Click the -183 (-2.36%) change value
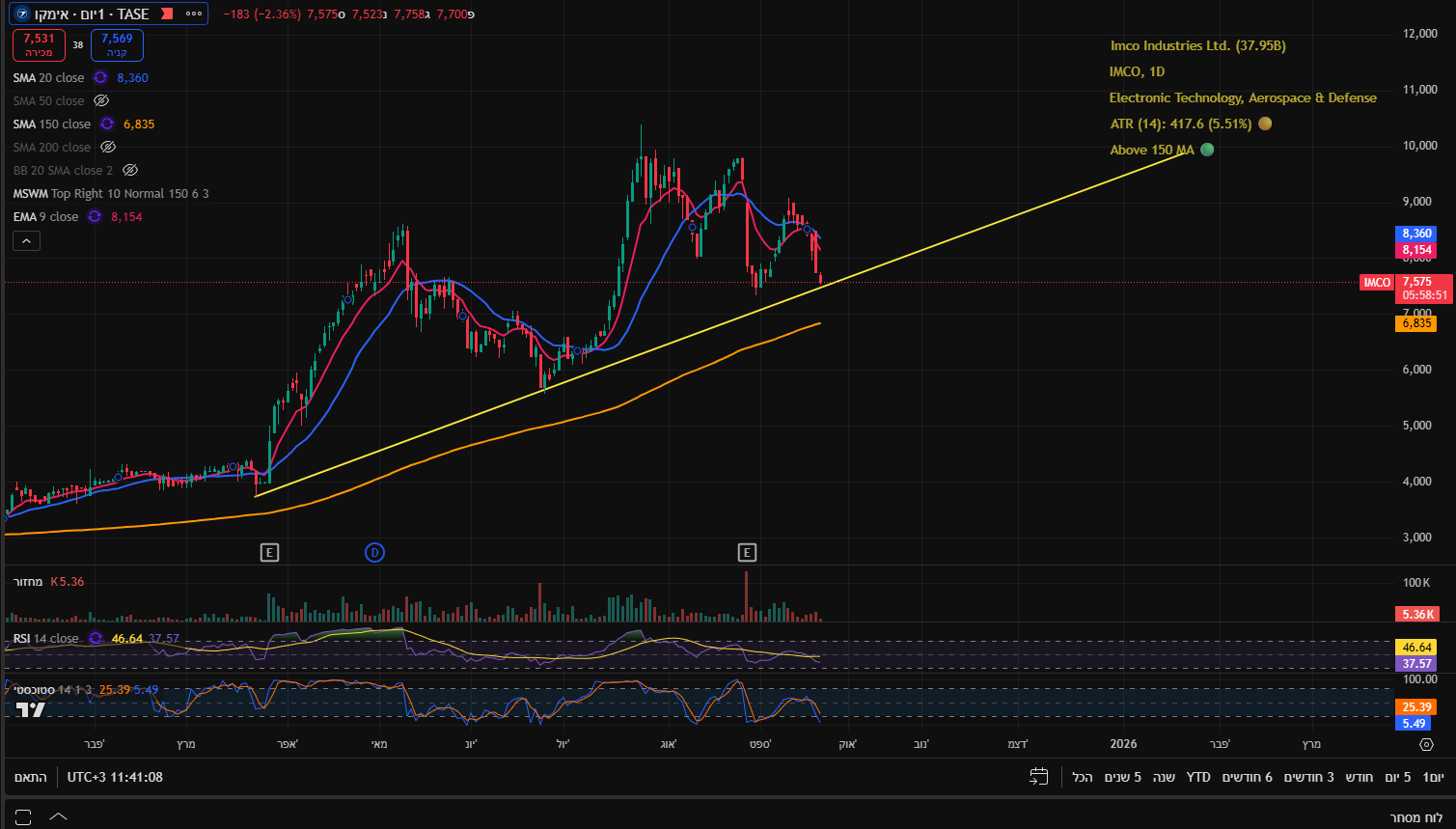1456x829 pixels. (x=261, y=14)
